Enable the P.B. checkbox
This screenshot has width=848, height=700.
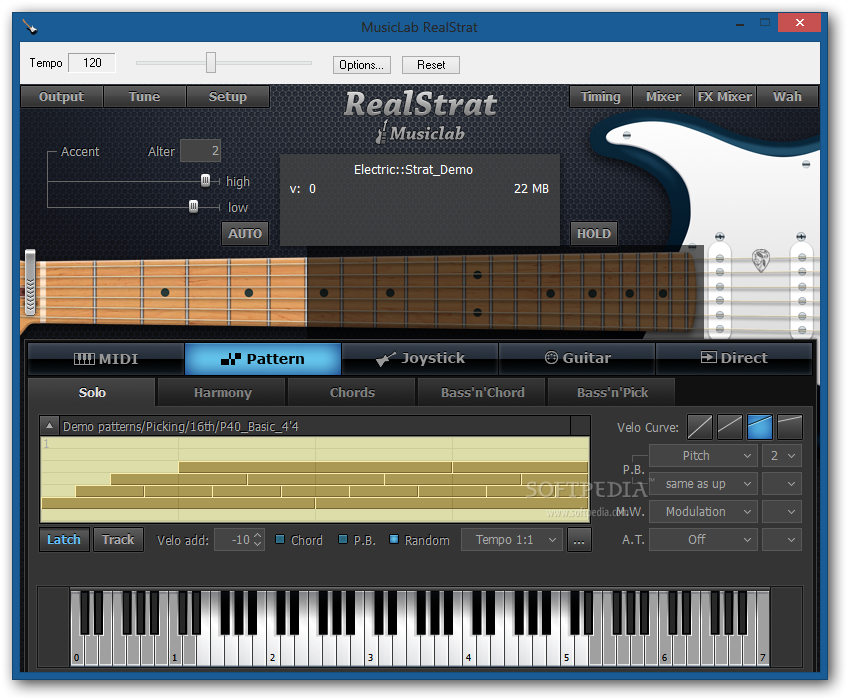(x=343, y=539)
